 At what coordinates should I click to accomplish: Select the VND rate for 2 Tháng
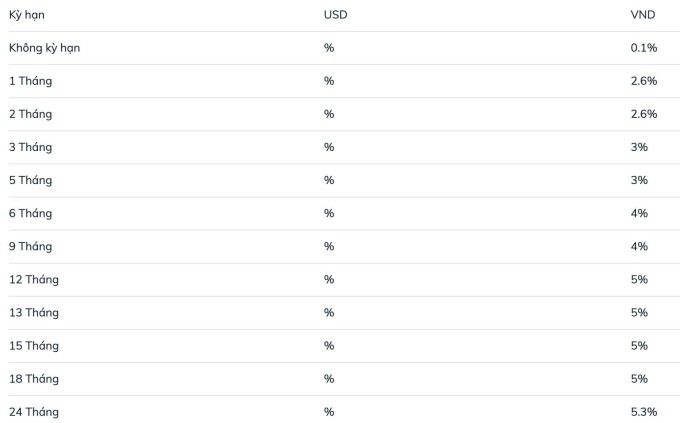point(643,114)
